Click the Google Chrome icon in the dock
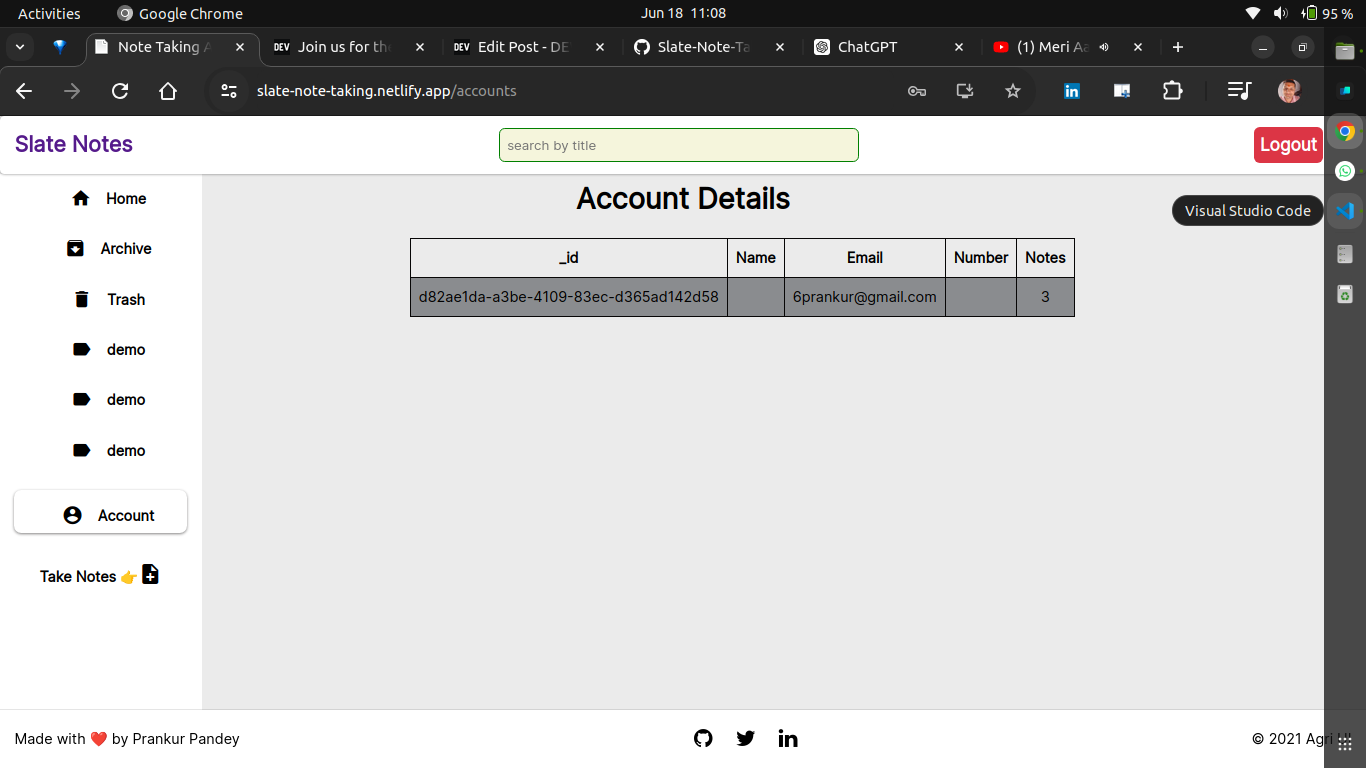Screen dimensions: 1366x768 [1345, 131]
